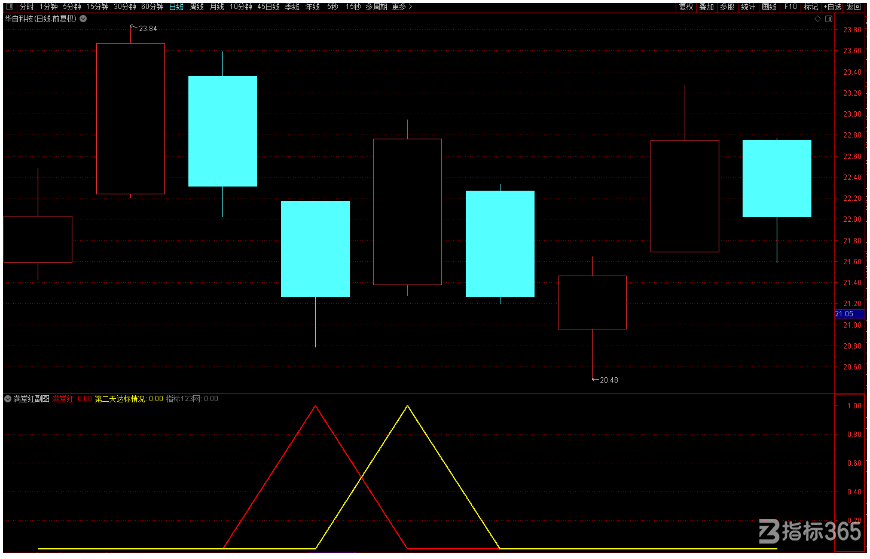Screen dimensions: 870x559
Task: Click the yellow indicator line peak
Action: 407,406
